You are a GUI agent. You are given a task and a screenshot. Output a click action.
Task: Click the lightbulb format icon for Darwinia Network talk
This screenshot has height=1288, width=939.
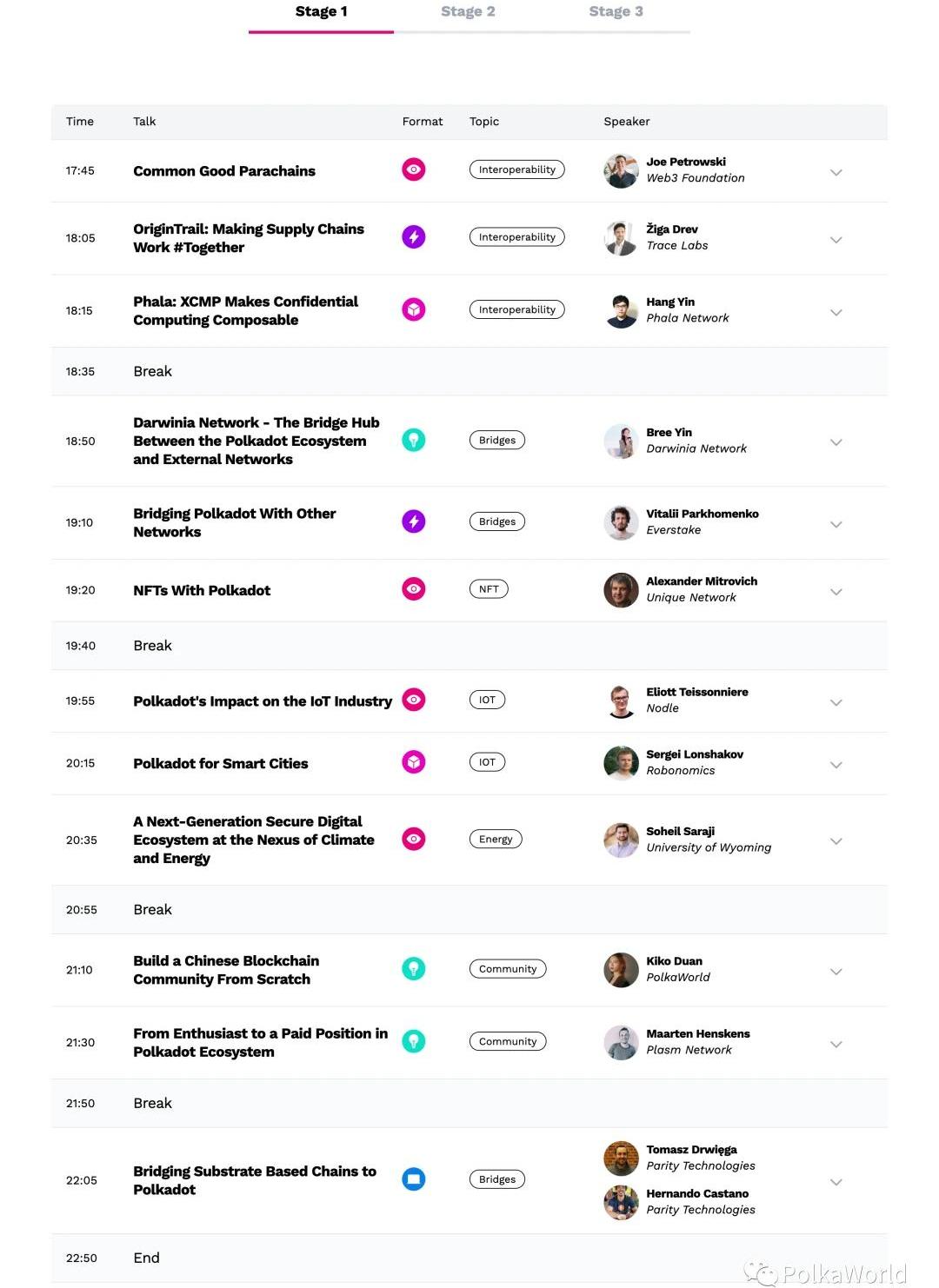(x=413, y=440)
